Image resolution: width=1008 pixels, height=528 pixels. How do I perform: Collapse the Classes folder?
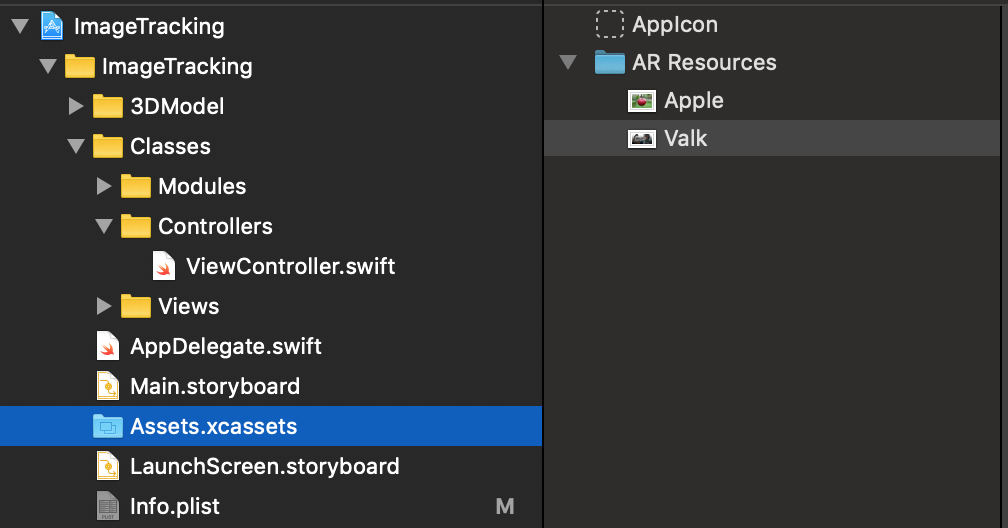(x=76, y=146)
